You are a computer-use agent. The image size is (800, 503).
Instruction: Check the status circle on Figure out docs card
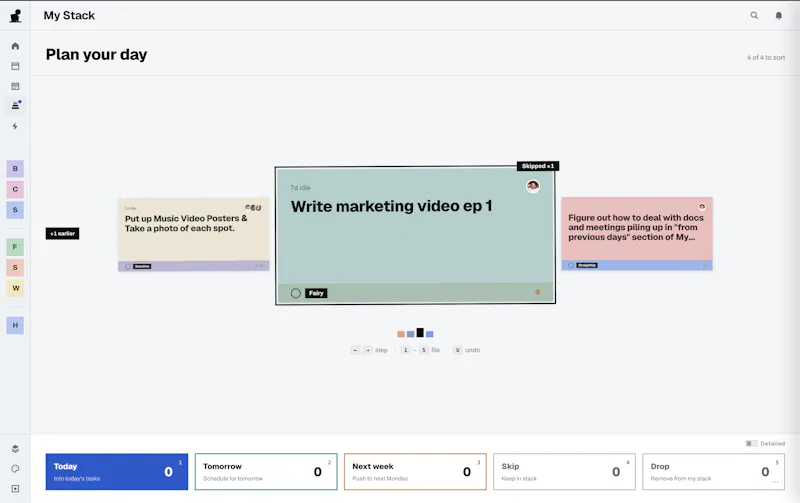coord(571,265)
